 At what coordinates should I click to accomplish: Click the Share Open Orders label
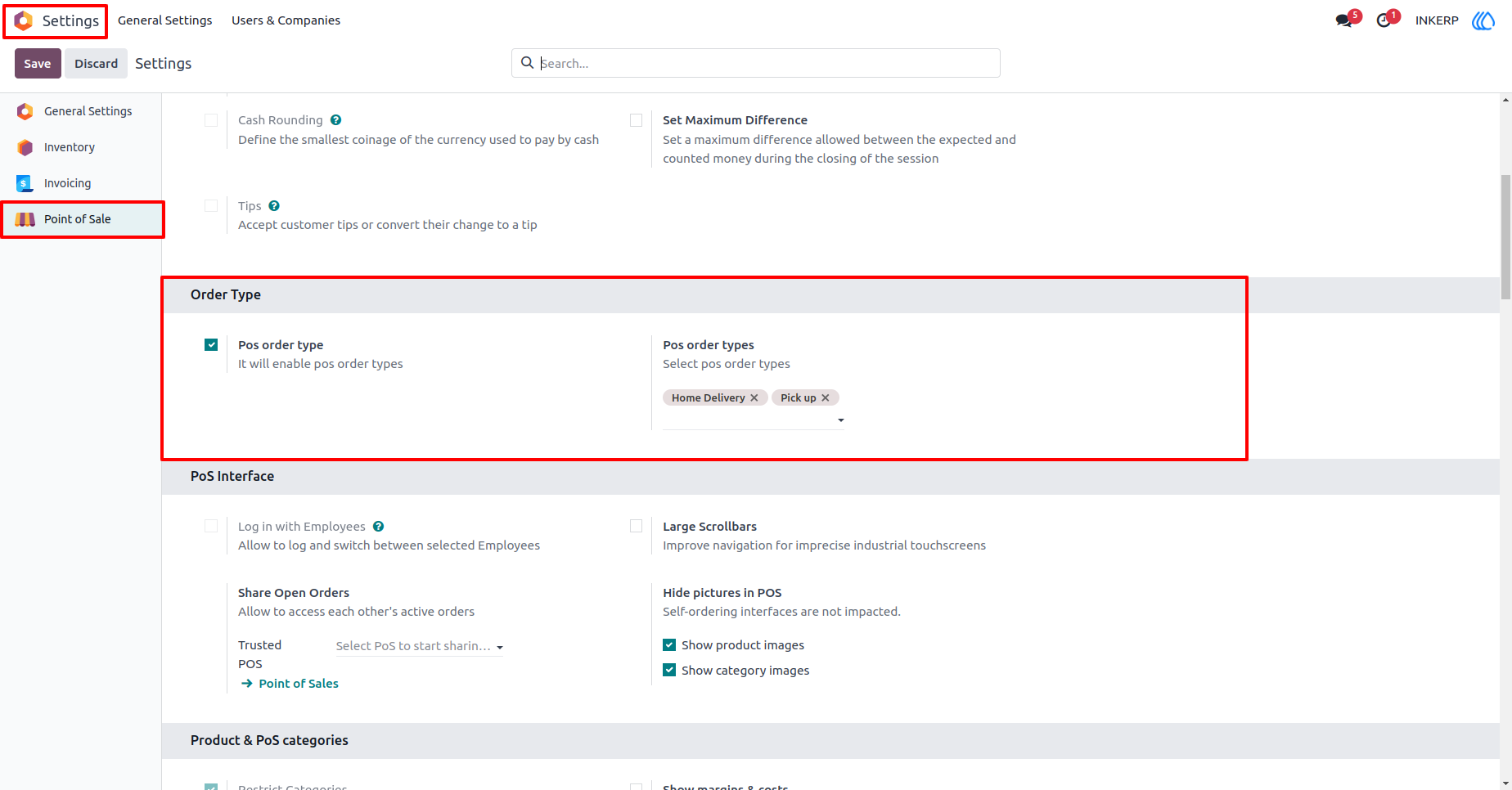click(294, 593)
